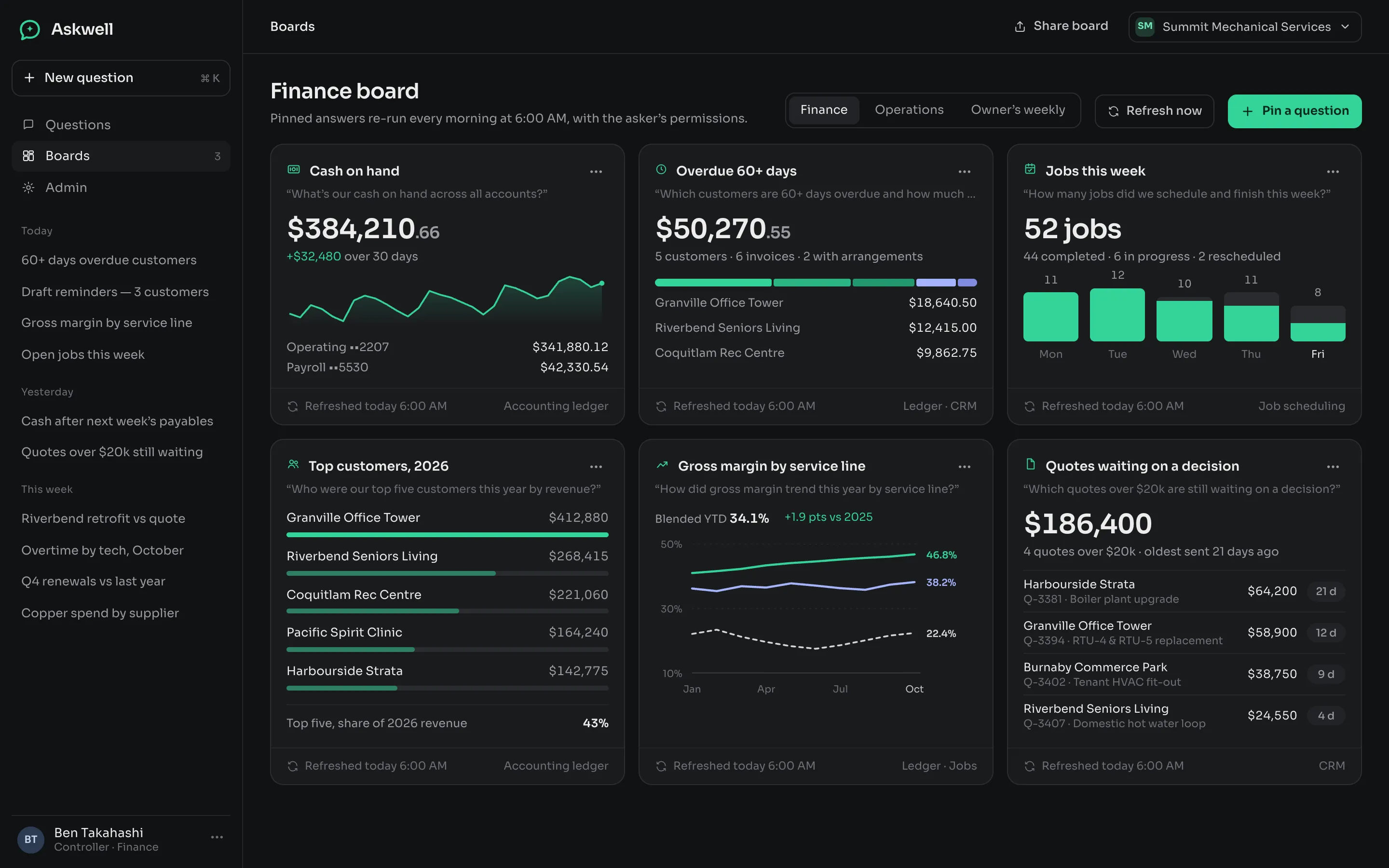1389x868 pixels.
Task: Open more options on Top customers, 2026 card
Action: (x=596, y=467)
